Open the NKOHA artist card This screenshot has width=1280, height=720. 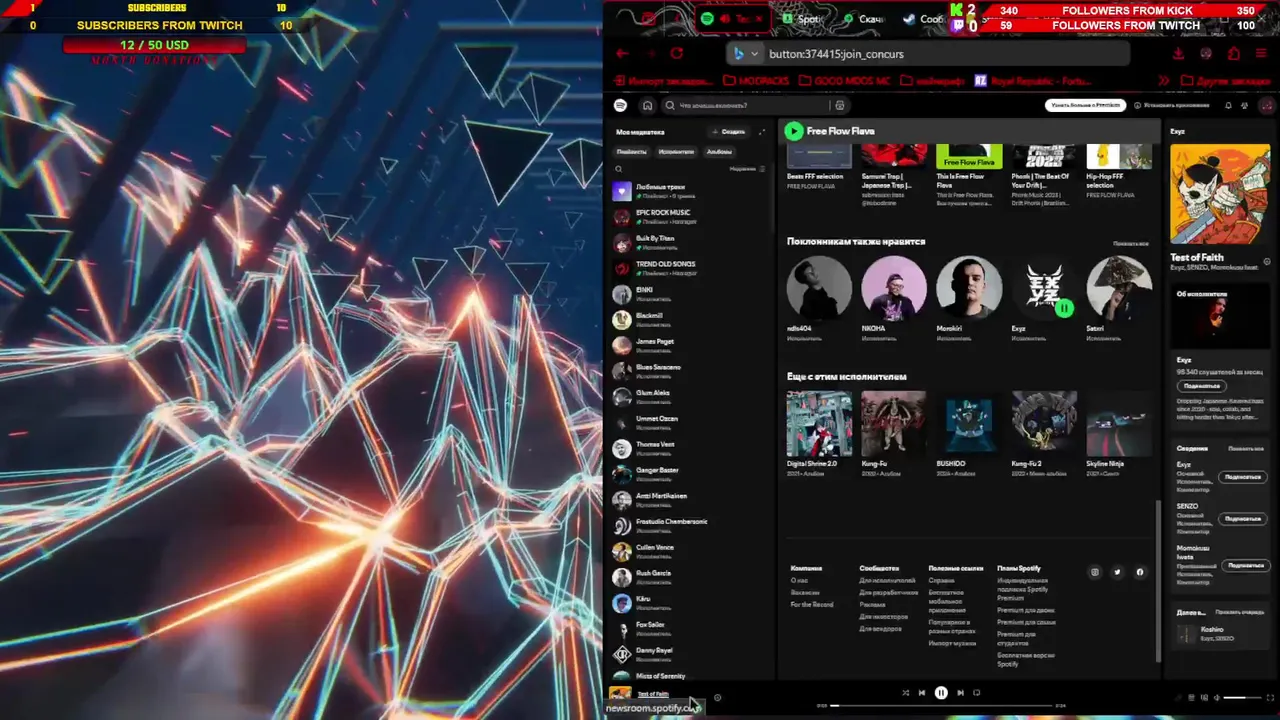coord(893,299)
